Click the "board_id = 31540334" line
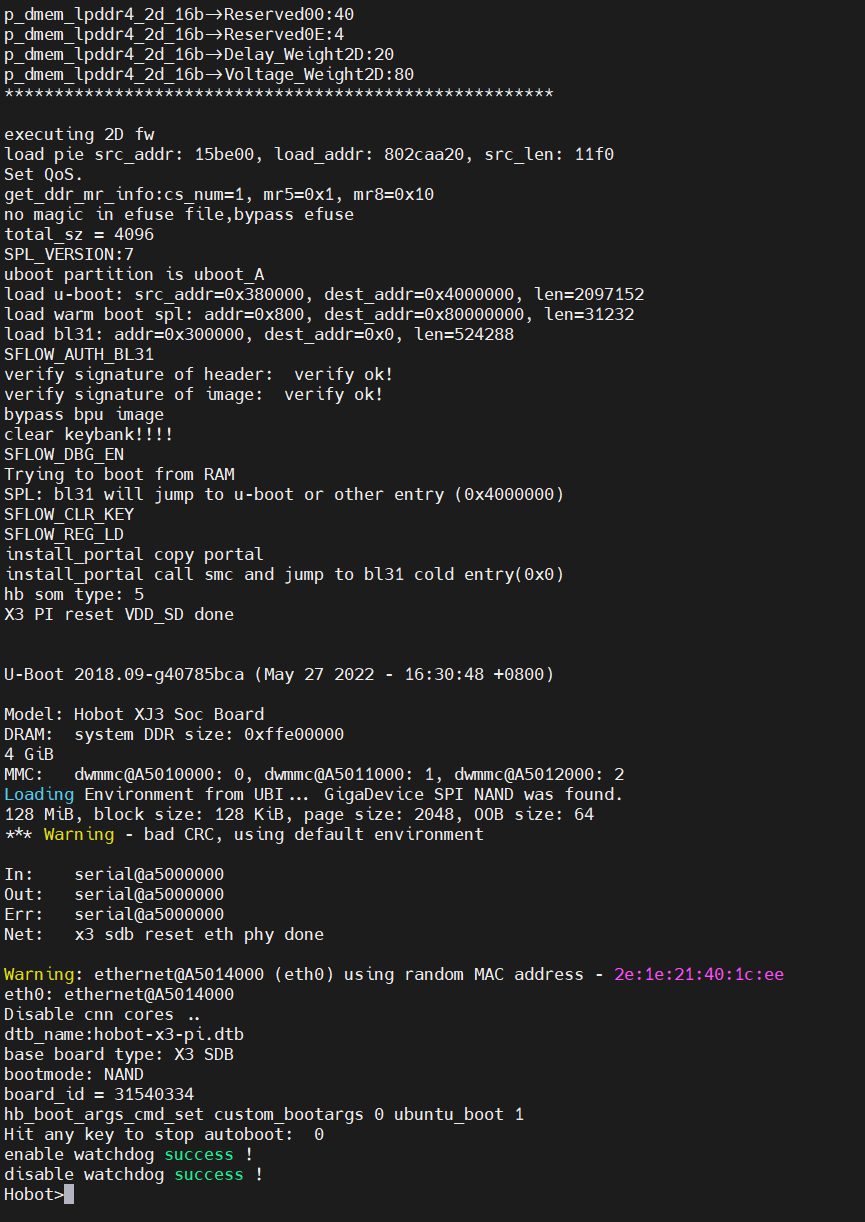The height and width of the screenshot is (1222, 865). pyautogui.click(x=99, y=1094)
